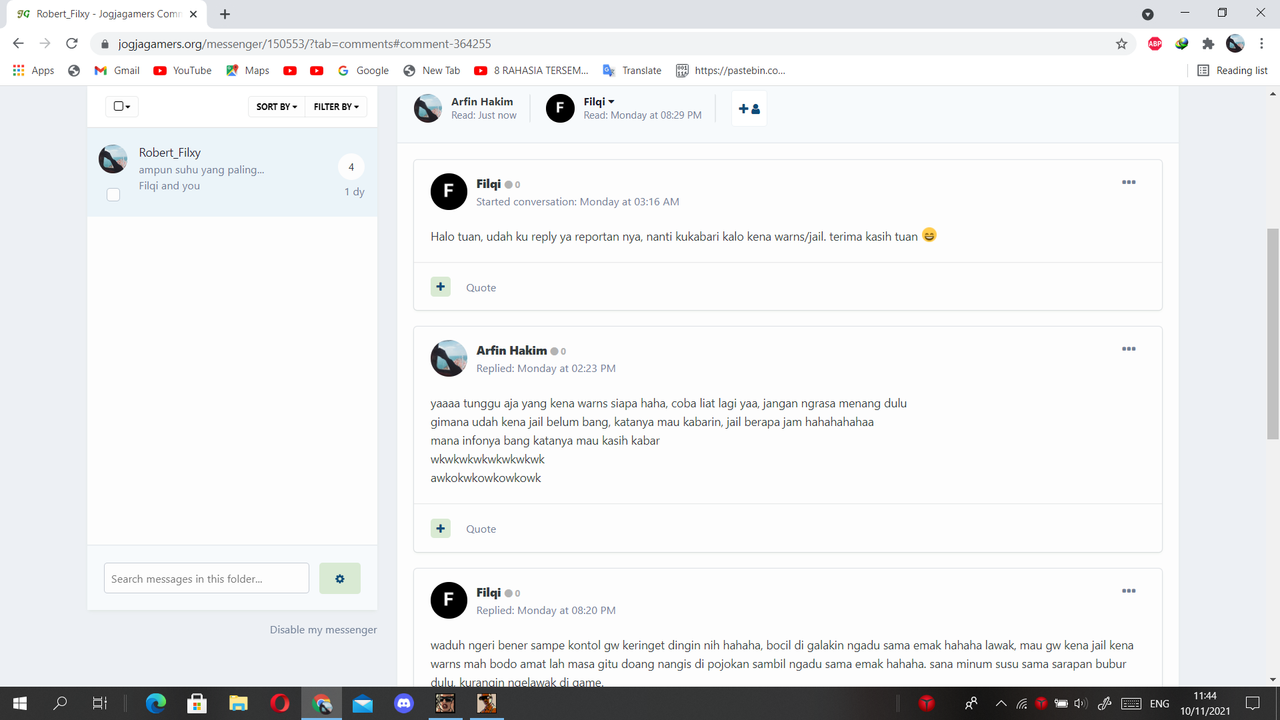
Task: Open the Google bookmark
Action: point(363,71)
